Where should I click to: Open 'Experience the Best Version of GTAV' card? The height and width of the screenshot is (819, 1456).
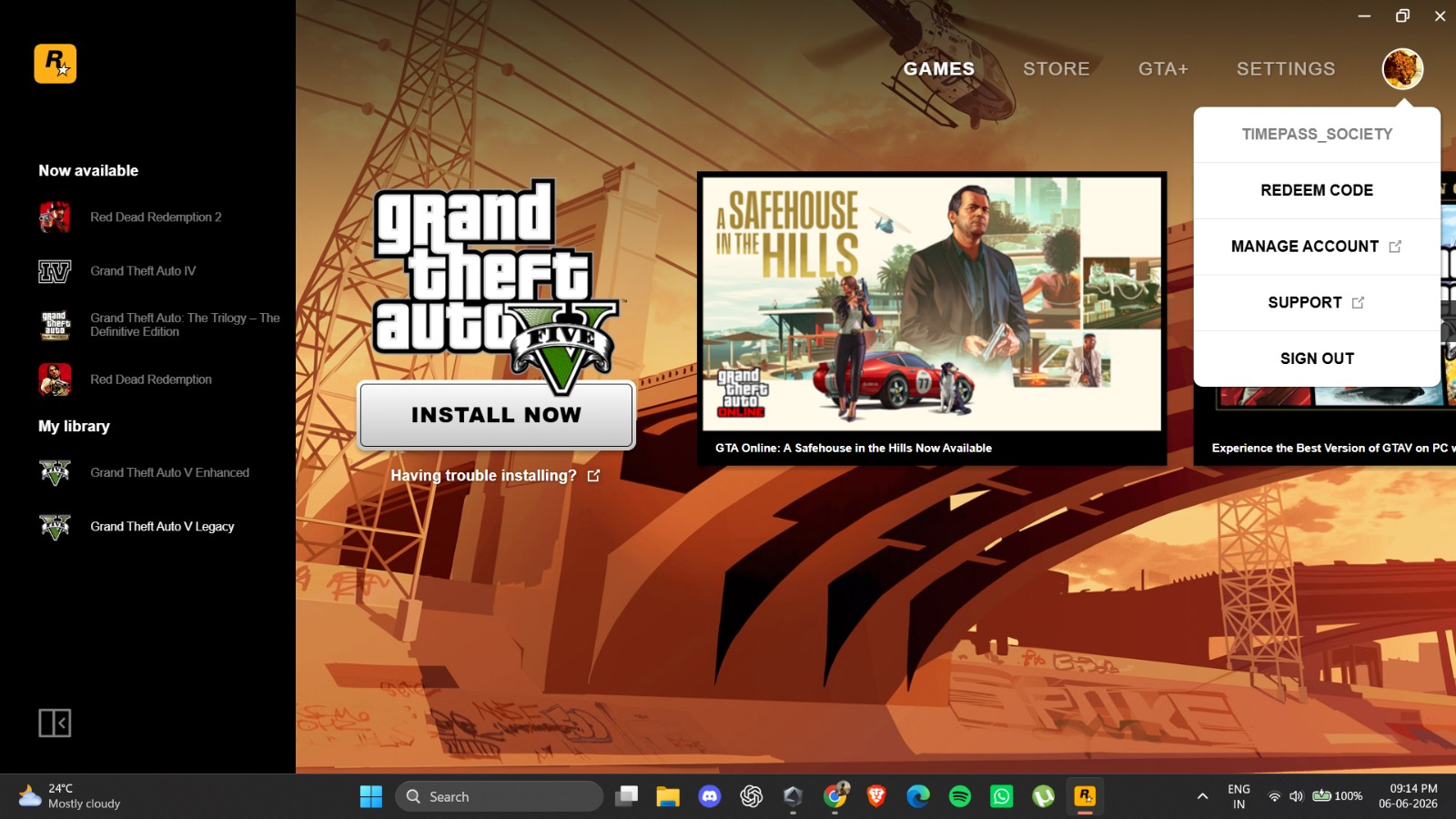click(1325, 426)
